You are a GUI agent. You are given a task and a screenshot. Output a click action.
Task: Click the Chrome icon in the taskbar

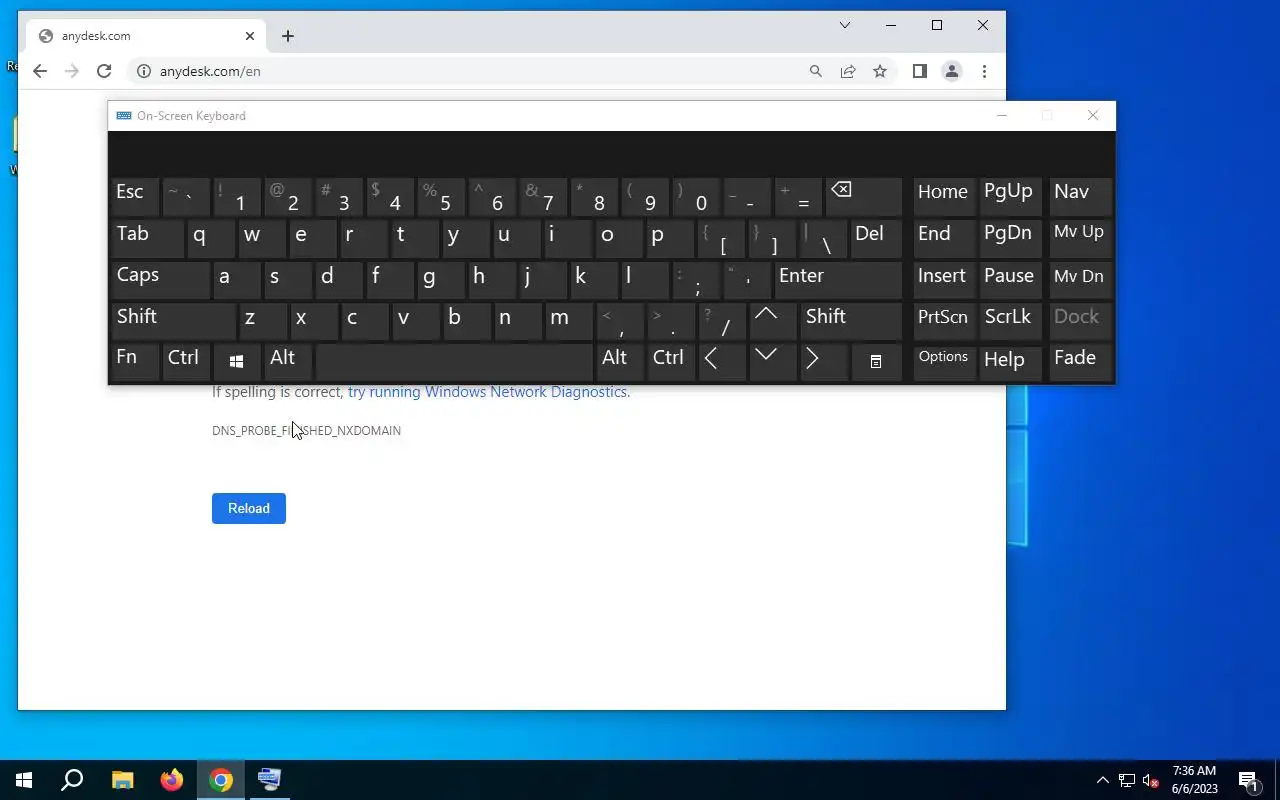pos(221,780)
